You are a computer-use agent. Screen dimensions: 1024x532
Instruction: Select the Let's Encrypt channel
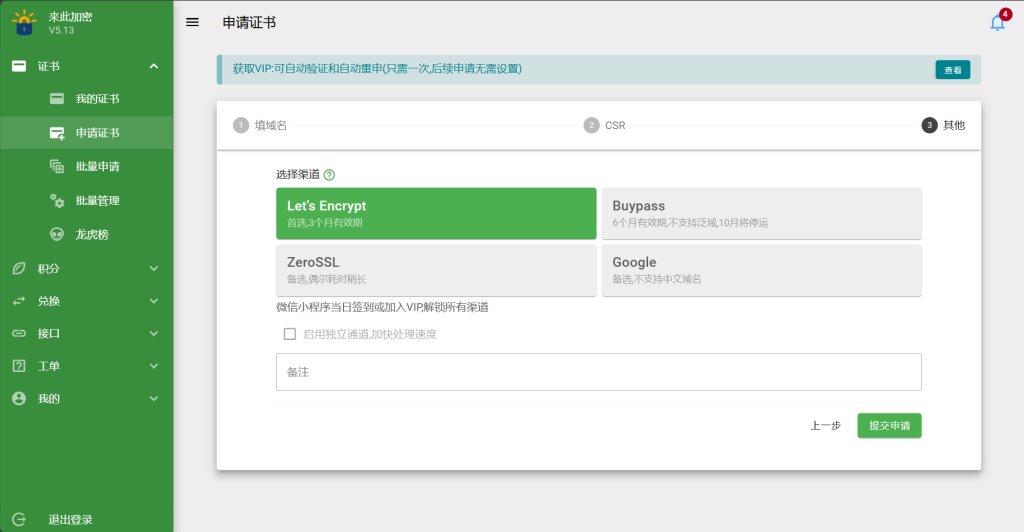coord(436,213)
